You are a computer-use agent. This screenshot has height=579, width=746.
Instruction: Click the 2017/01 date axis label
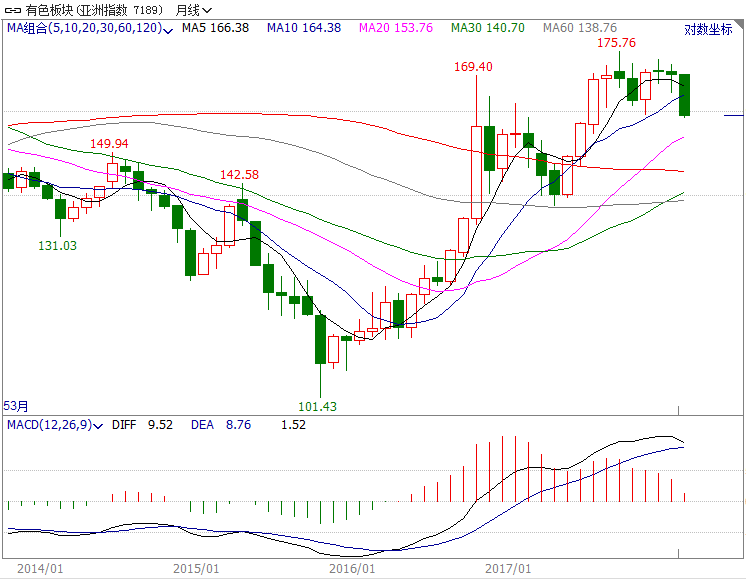pos(508,569)
